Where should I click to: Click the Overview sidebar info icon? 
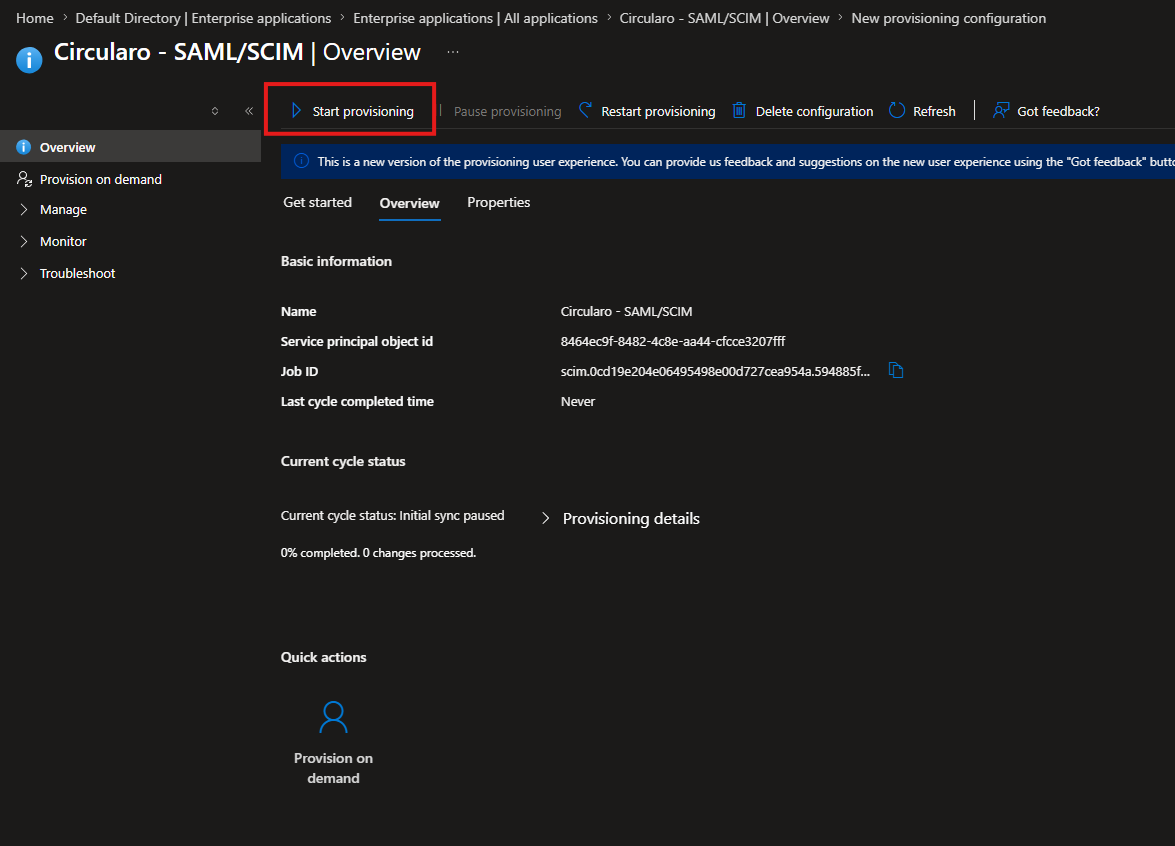tap(24, 147)
